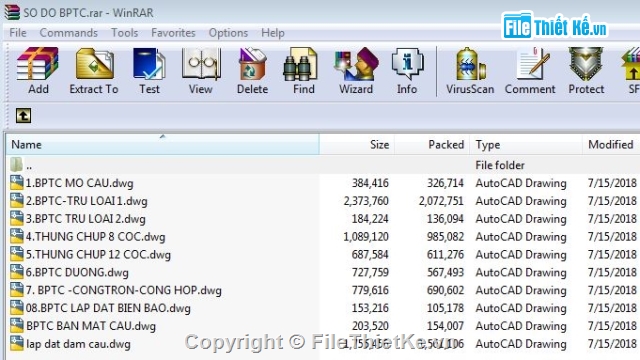Open the Find binoculars tool
This screenshot has width=640, height=360.
pos(301,64)
